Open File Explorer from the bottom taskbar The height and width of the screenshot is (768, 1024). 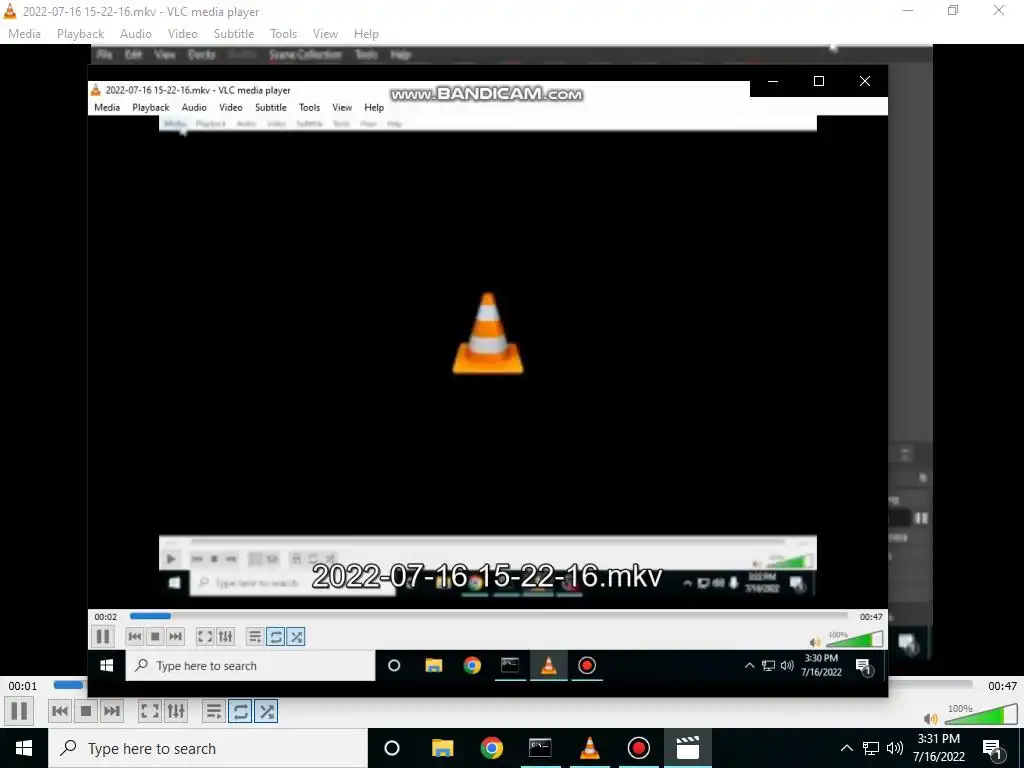click(442, 748)
